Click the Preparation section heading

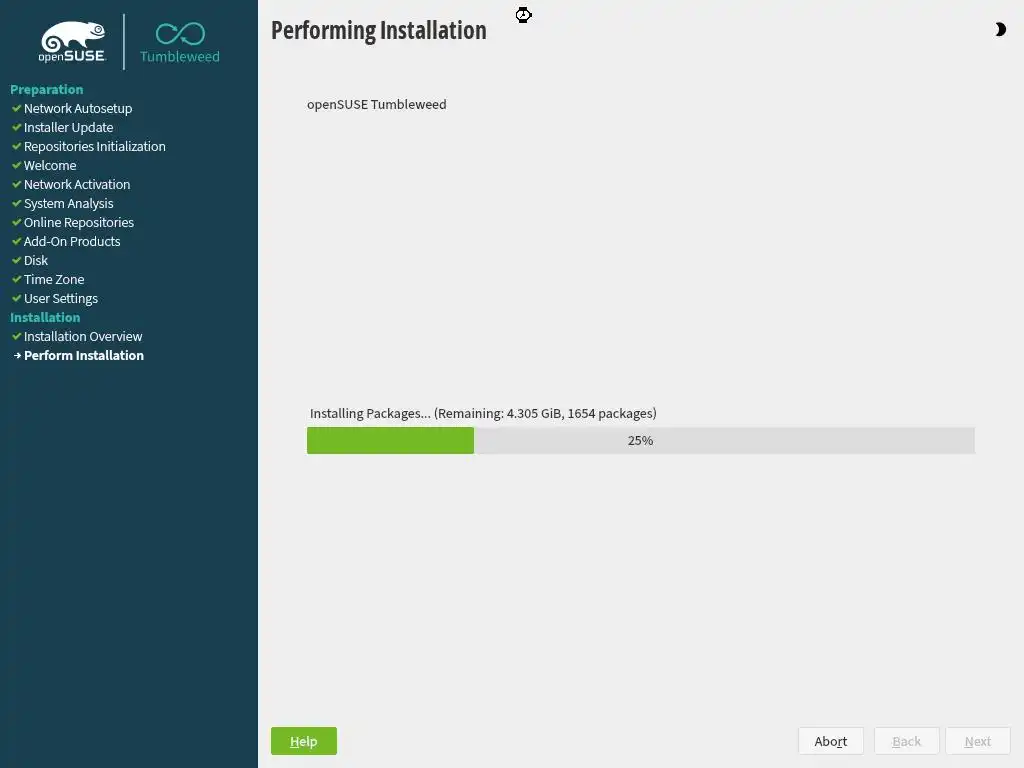click(46, 89)
